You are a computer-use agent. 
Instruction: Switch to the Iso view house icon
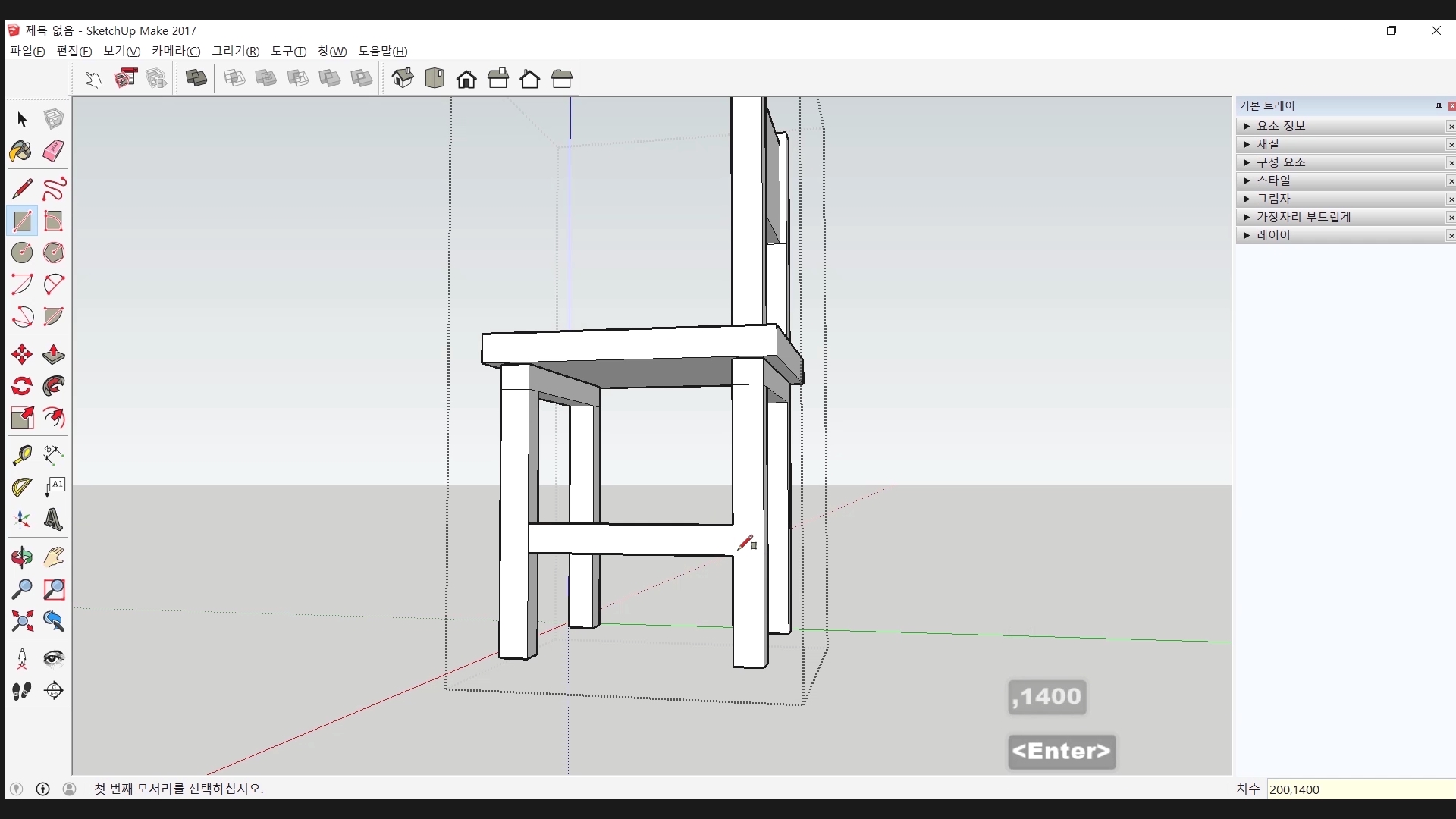coord(403,78)
